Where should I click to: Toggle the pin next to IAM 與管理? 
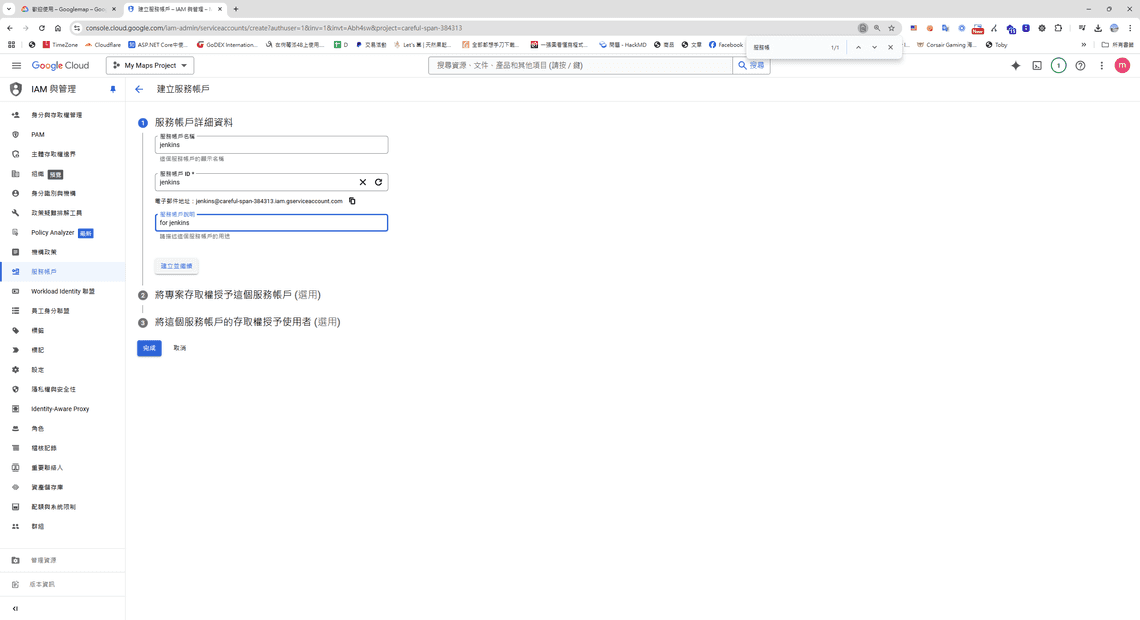click(111, 88)
